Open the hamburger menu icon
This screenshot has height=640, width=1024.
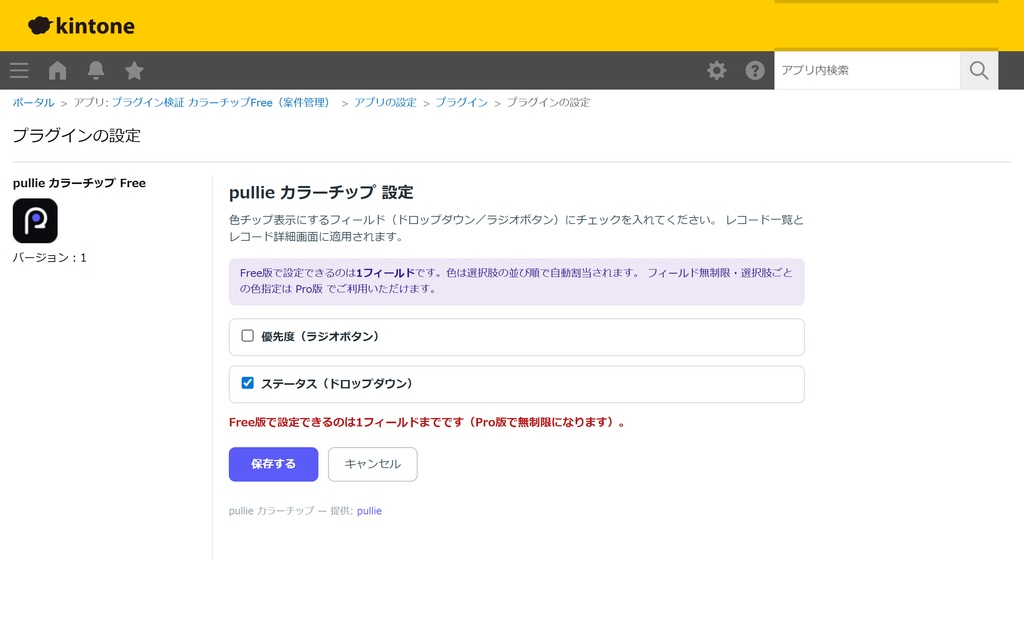(x=19, y=70)
